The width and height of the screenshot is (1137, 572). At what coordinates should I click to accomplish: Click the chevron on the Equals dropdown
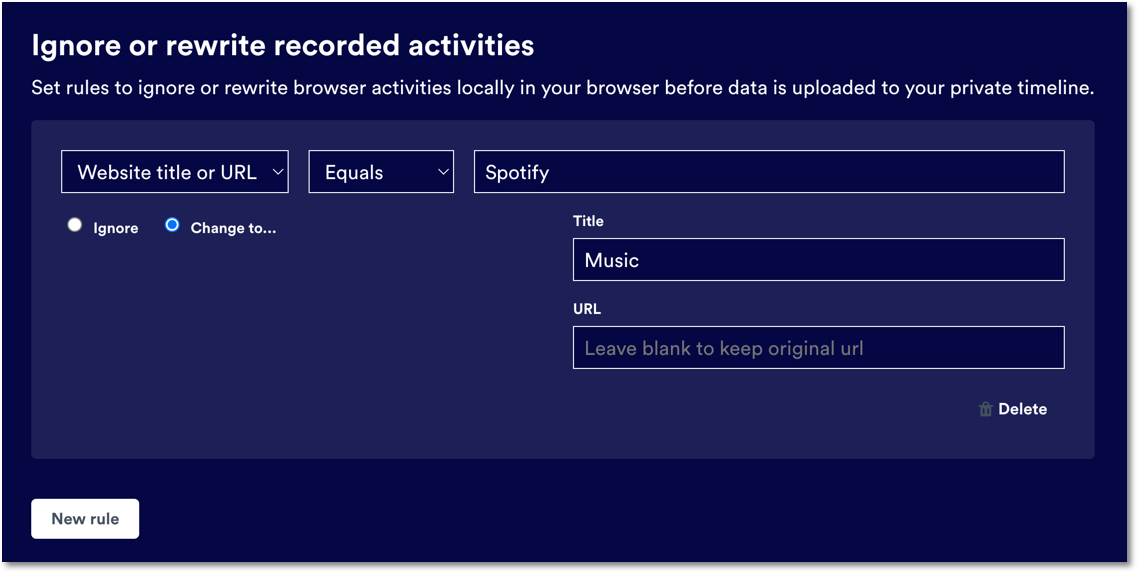(443, 172)
